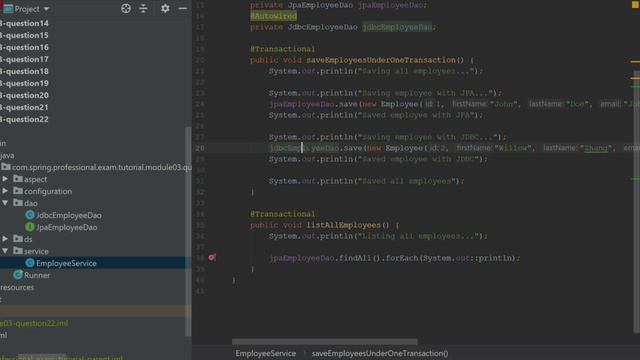Select the question18 module
This screenshot has height=360, width=640.
pyautogui.click(x=24, y=71)
